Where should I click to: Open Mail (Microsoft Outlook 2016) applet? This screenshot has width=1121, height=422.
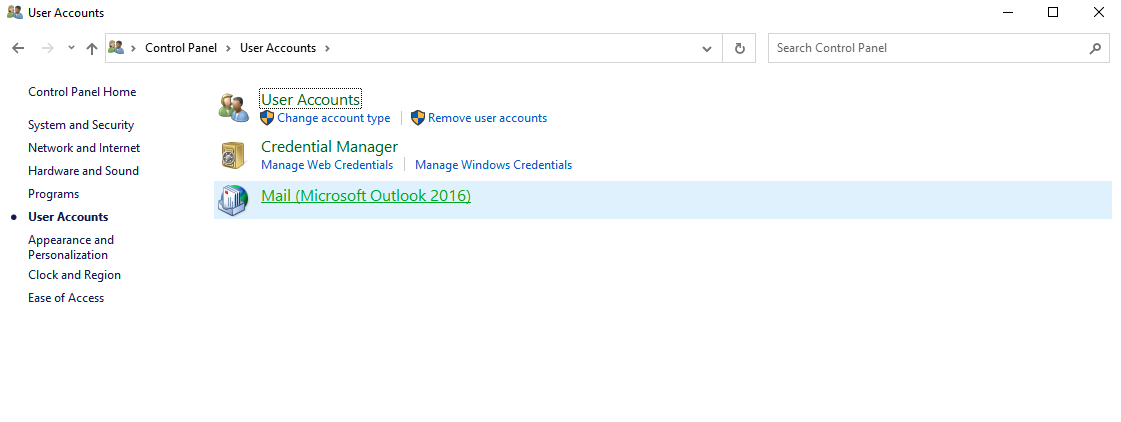click(x=365, y=196)
